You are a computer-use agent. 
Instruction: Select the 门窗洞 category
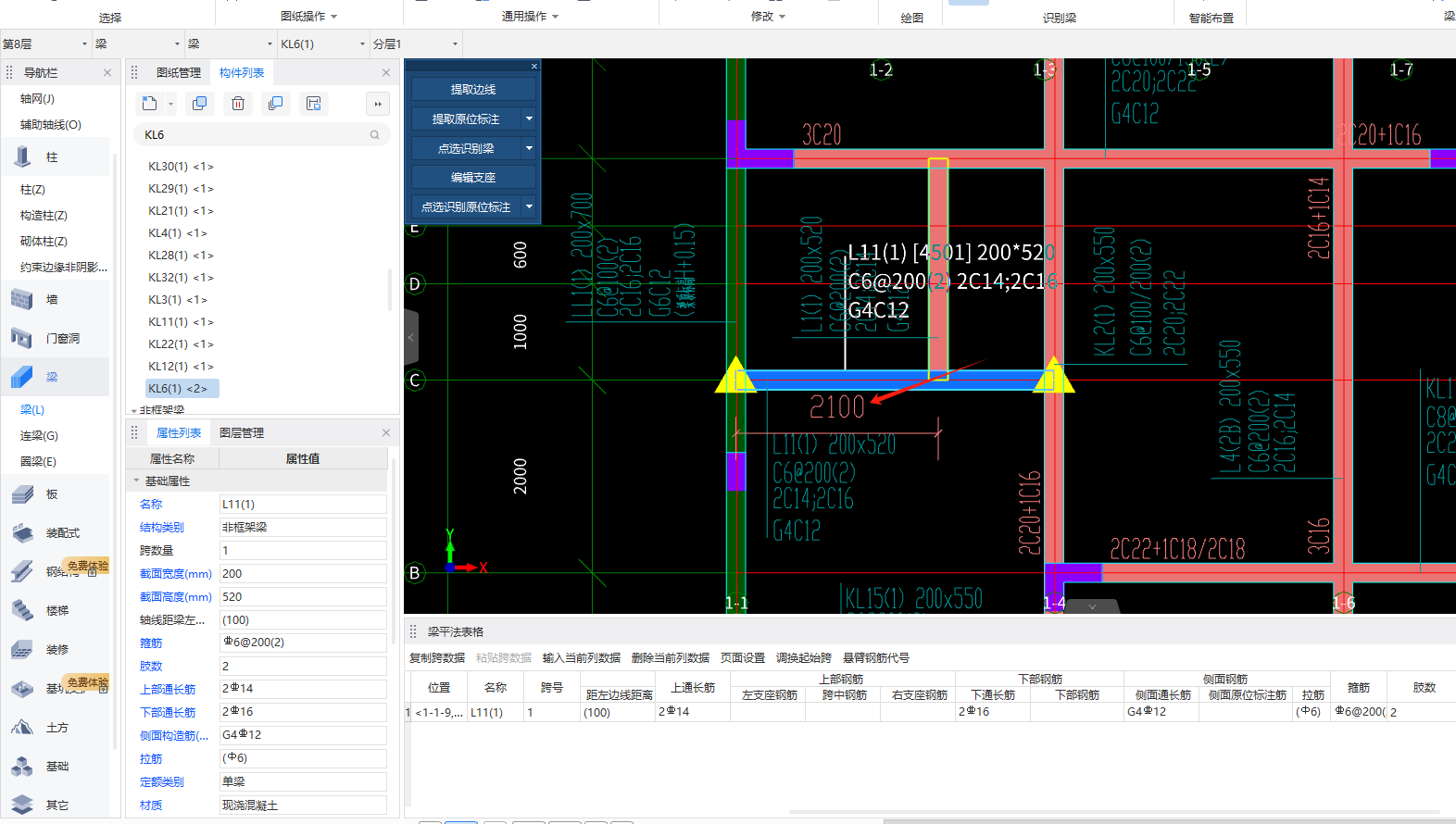tap(63, 339)
